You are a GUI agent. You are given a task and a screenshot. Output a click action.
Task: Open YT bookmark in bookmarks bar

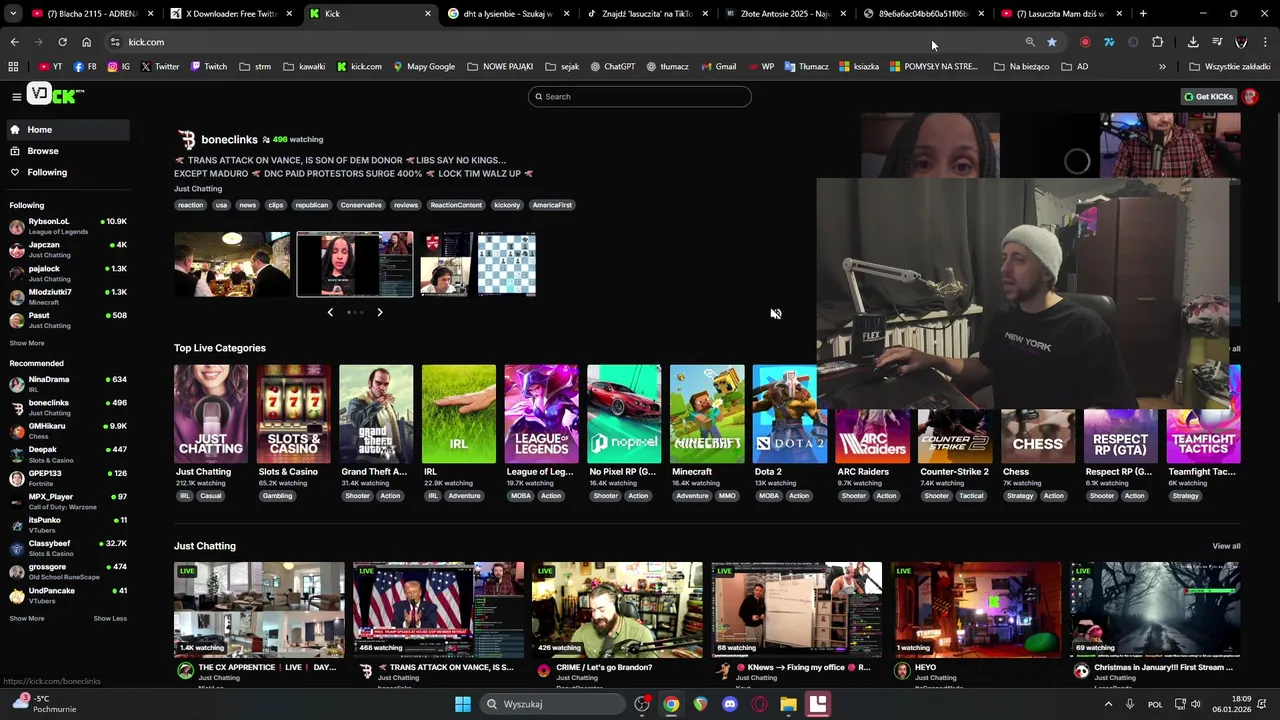click(50, 66)
